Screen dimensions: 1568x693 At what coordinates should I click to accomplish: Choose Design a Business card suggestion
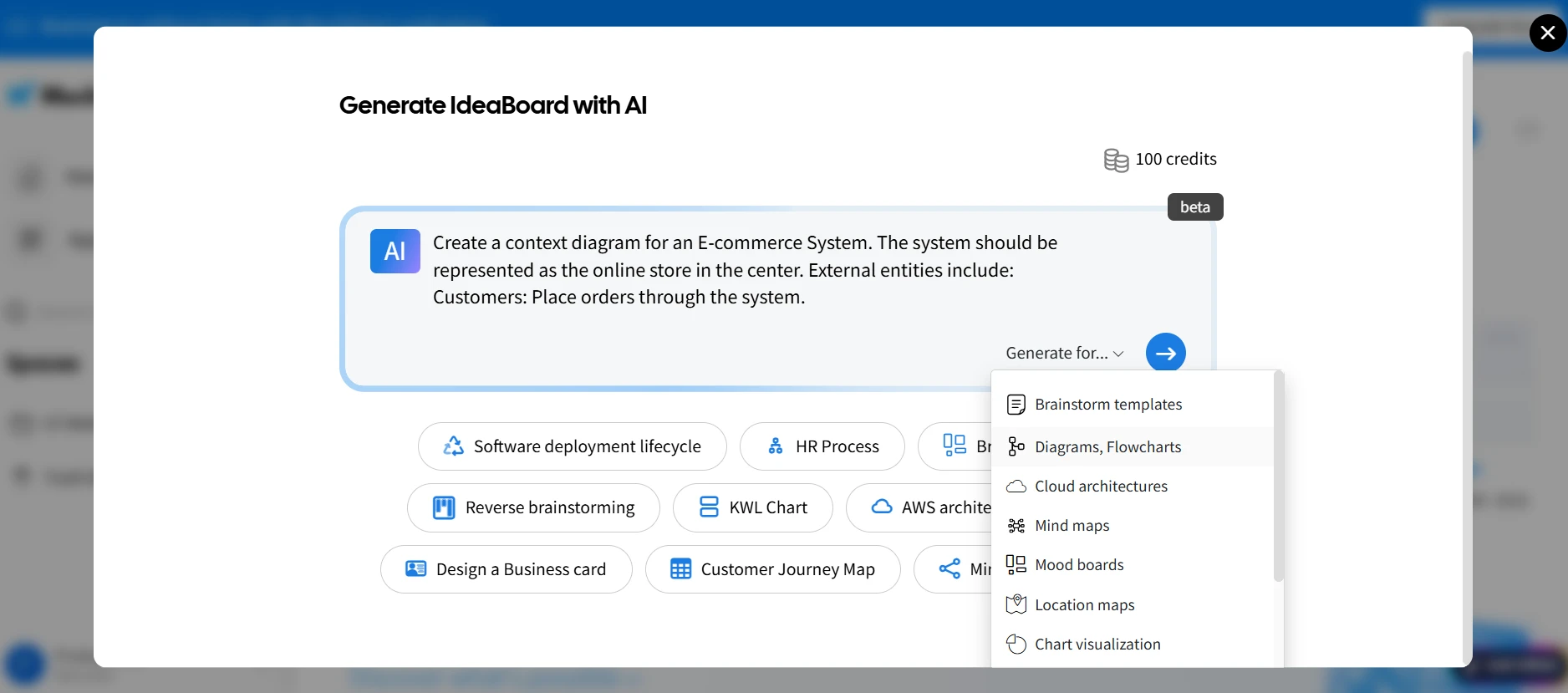coord(507,570)
